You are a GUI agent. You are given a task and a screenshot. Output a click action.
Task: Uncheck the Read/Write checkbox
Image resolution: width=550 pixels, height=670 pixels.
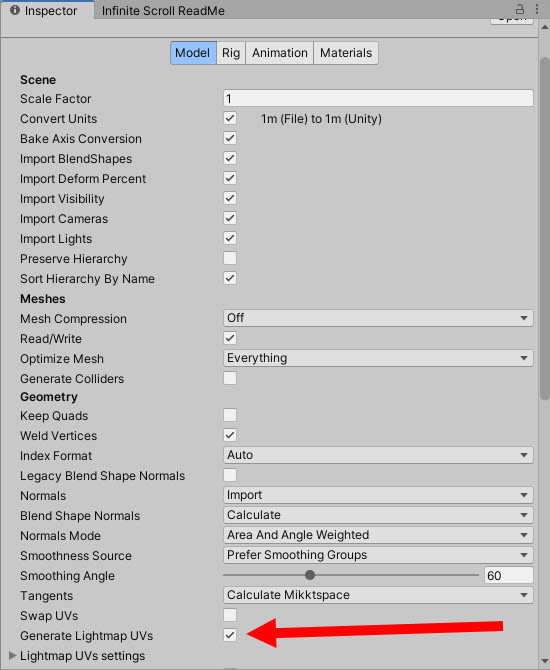tap(230, 338)
